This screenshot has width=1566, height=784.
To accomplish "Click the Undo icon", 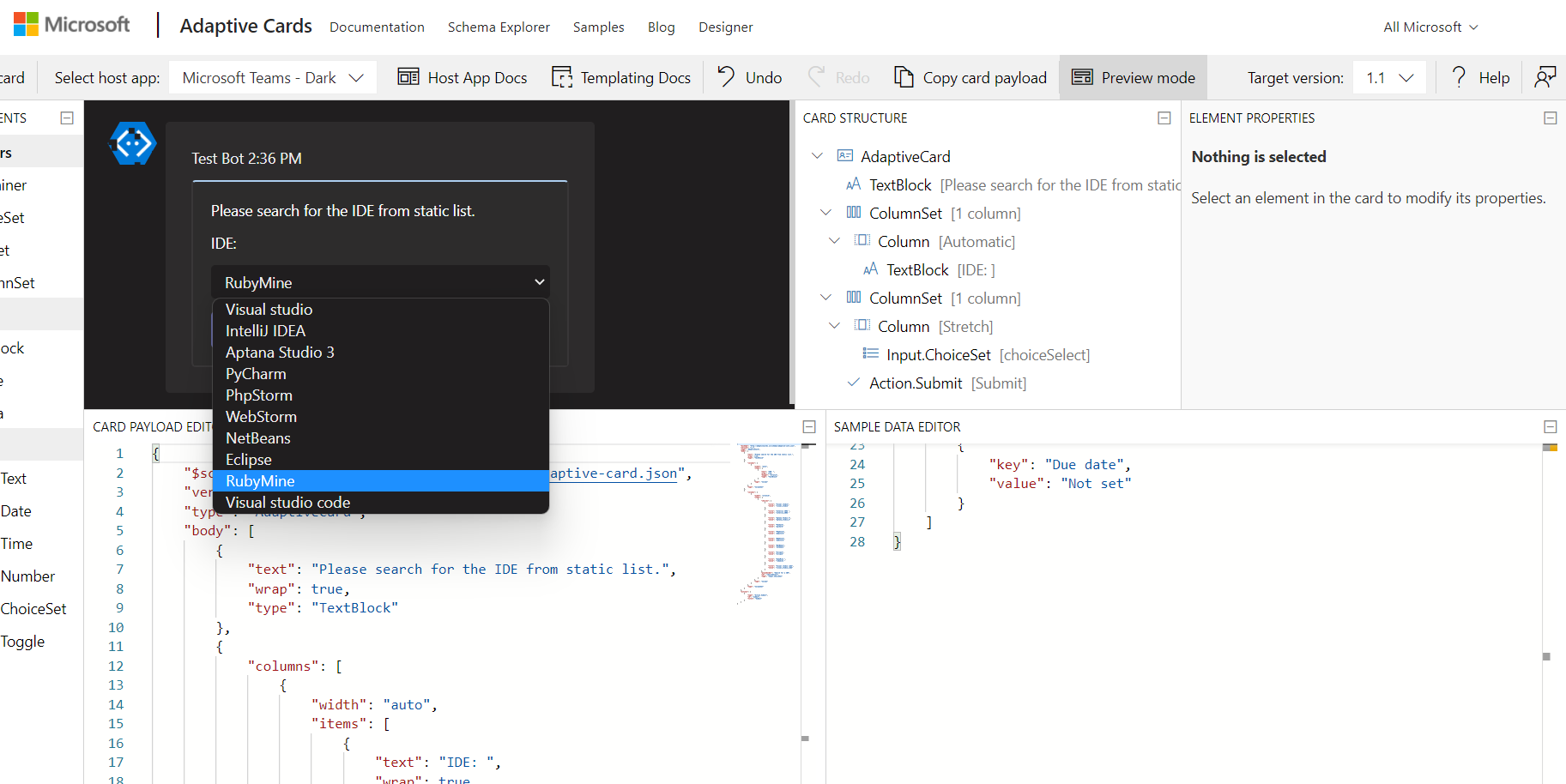I will pyautogui.click(x=729, y=77).
